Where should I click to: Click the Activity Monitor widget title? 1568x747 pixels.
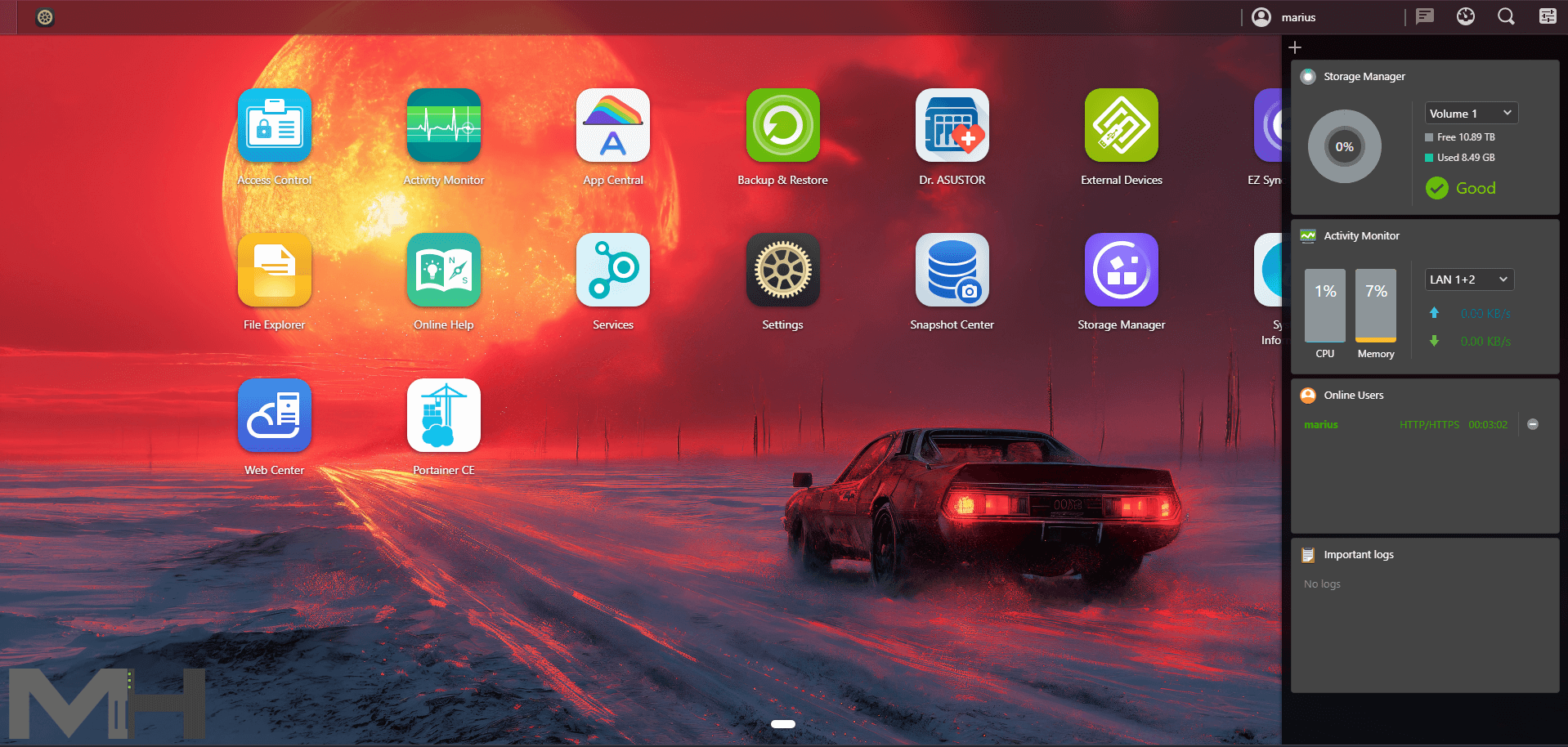tap(1362, 235)
